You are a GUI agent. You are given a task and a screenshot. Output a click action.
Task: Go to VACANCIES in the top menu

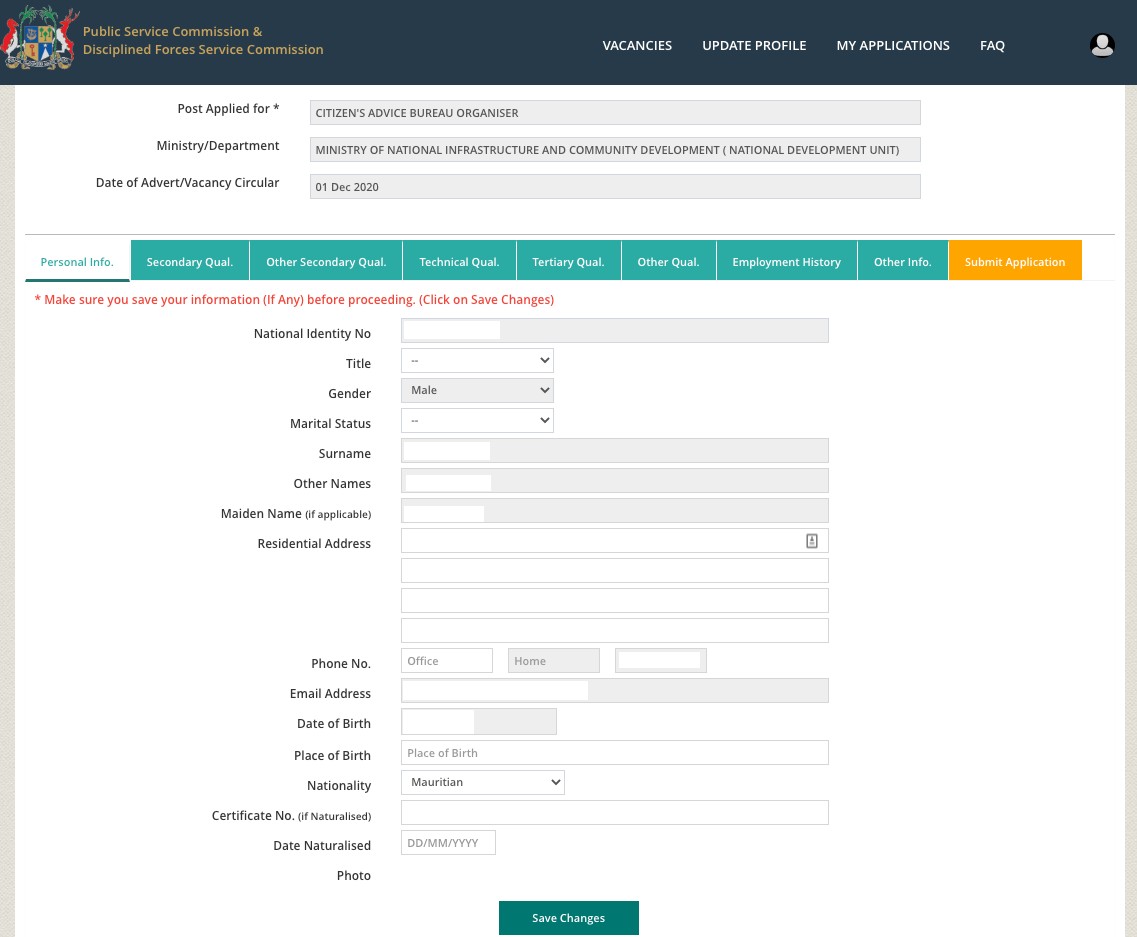pyautogui.click(x=637, y=45)
